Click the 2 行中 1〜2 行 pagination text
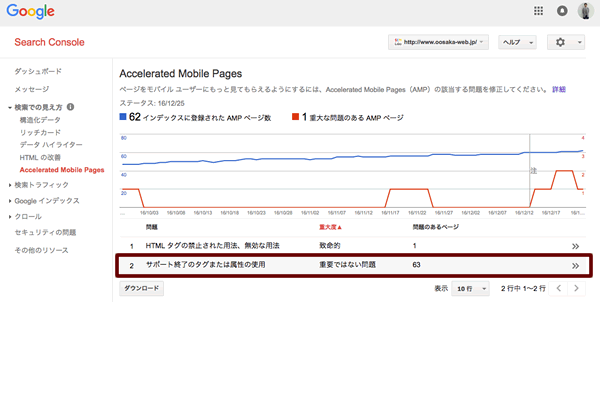 coord(523,288)
